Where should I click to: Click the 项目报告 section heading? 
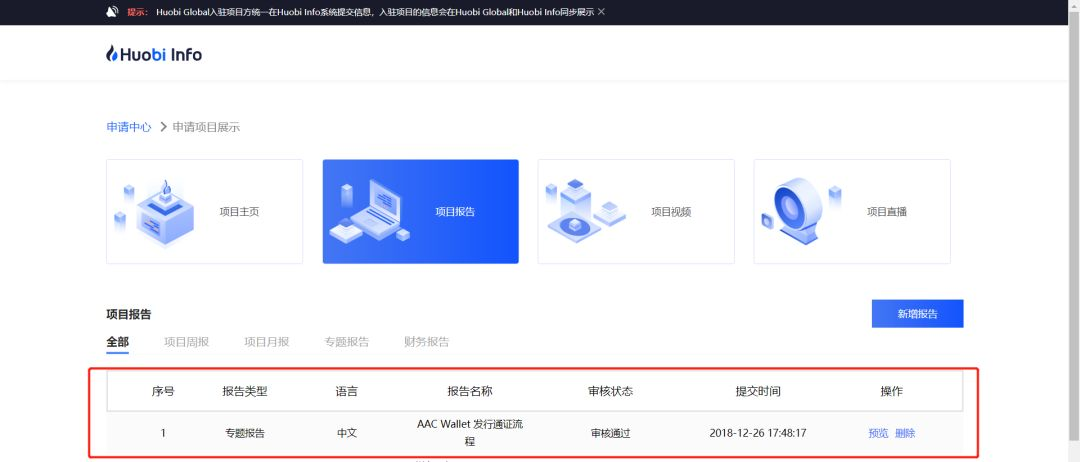coord(129,314)
